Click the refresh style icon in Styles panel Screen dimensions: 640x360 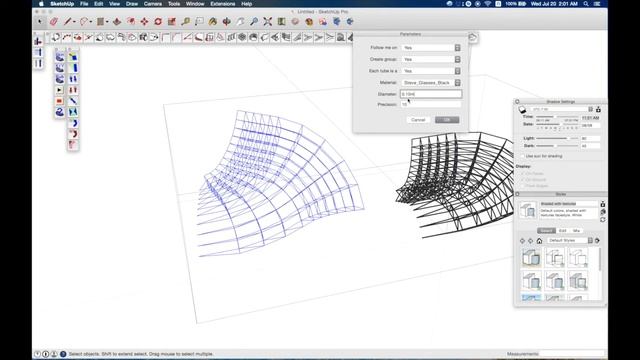tap(602, 220)
